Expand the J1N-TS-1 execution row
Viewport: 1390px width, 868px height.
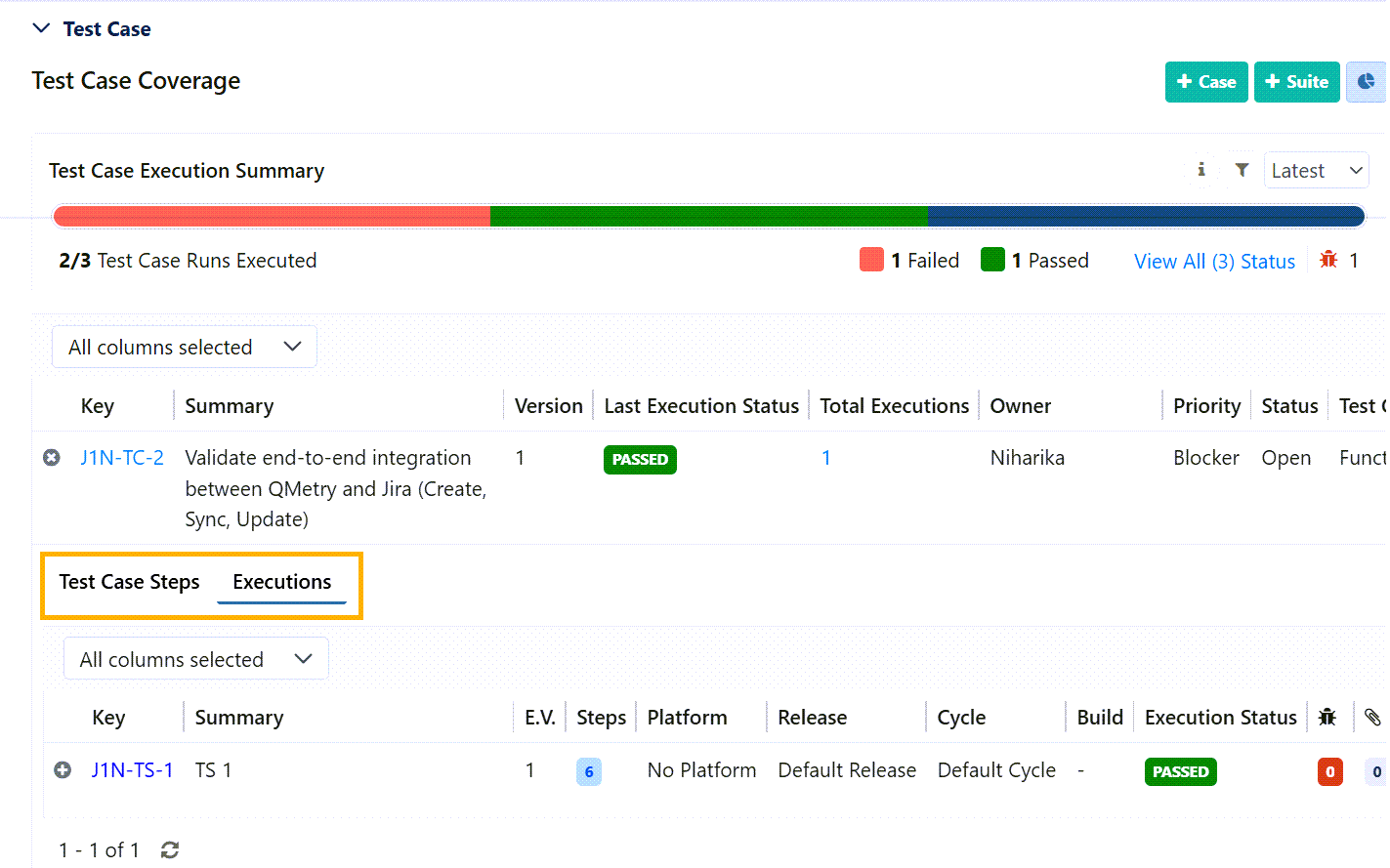click(x=63, y=770)
